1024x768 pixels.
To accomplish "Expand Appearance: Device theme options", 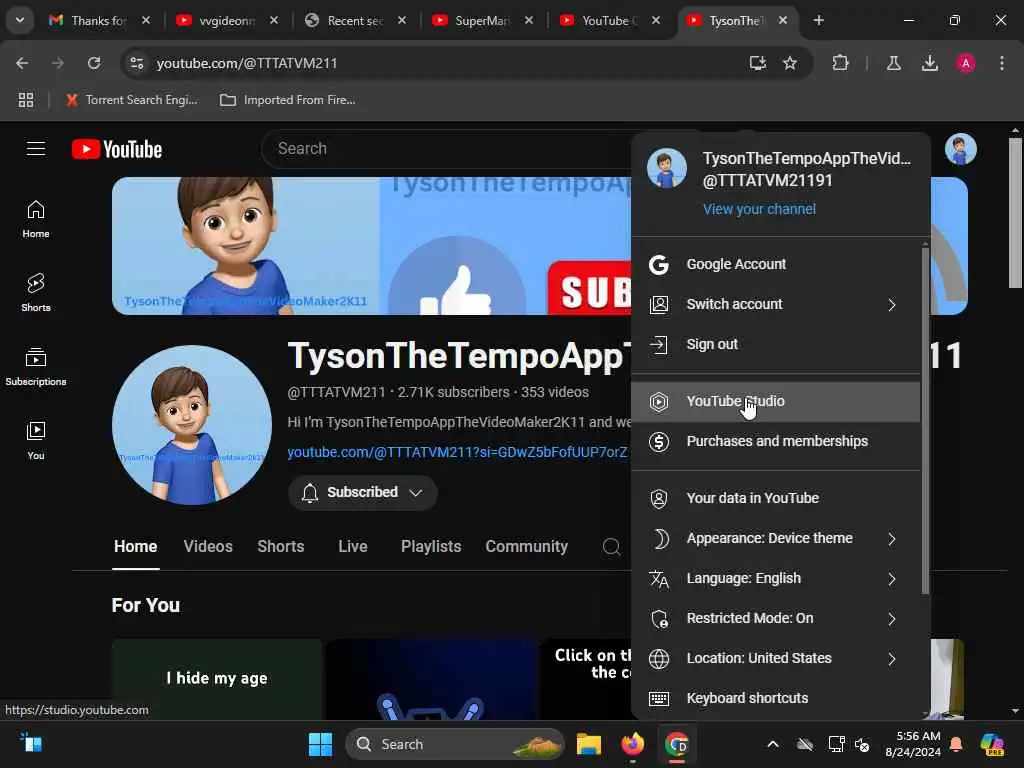I will (x=776, y=538).
